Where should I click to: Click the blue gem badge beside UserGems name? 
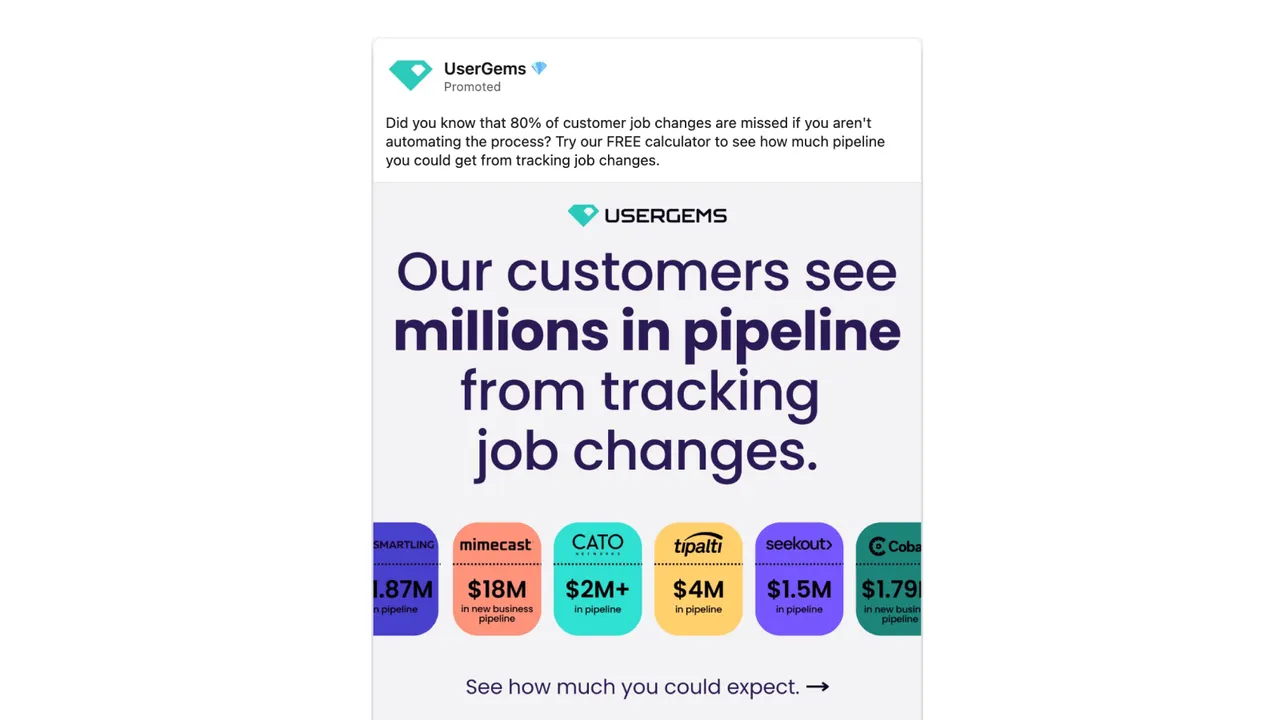(539, 69)
